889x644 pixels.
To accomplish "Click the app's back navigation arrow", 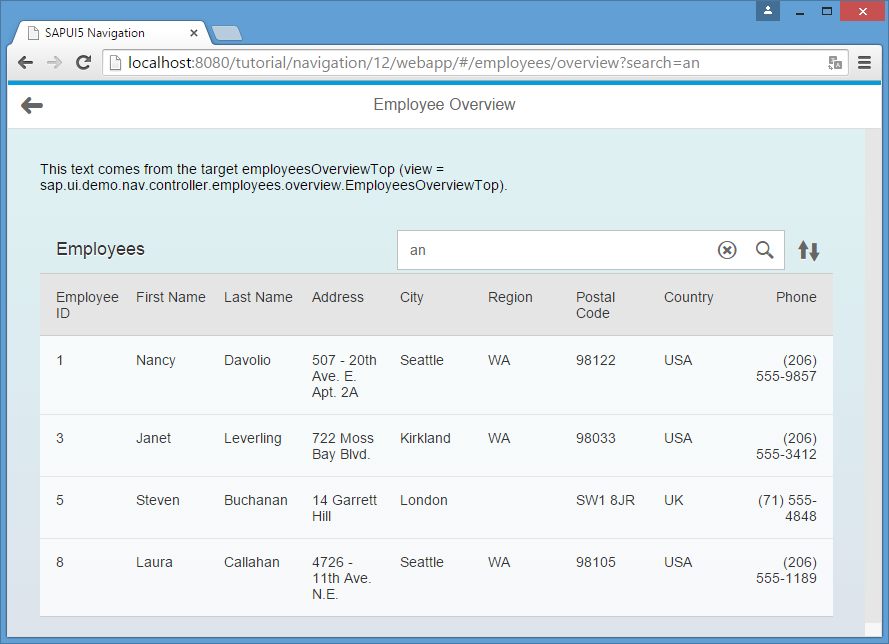I will tap(32, 105).
